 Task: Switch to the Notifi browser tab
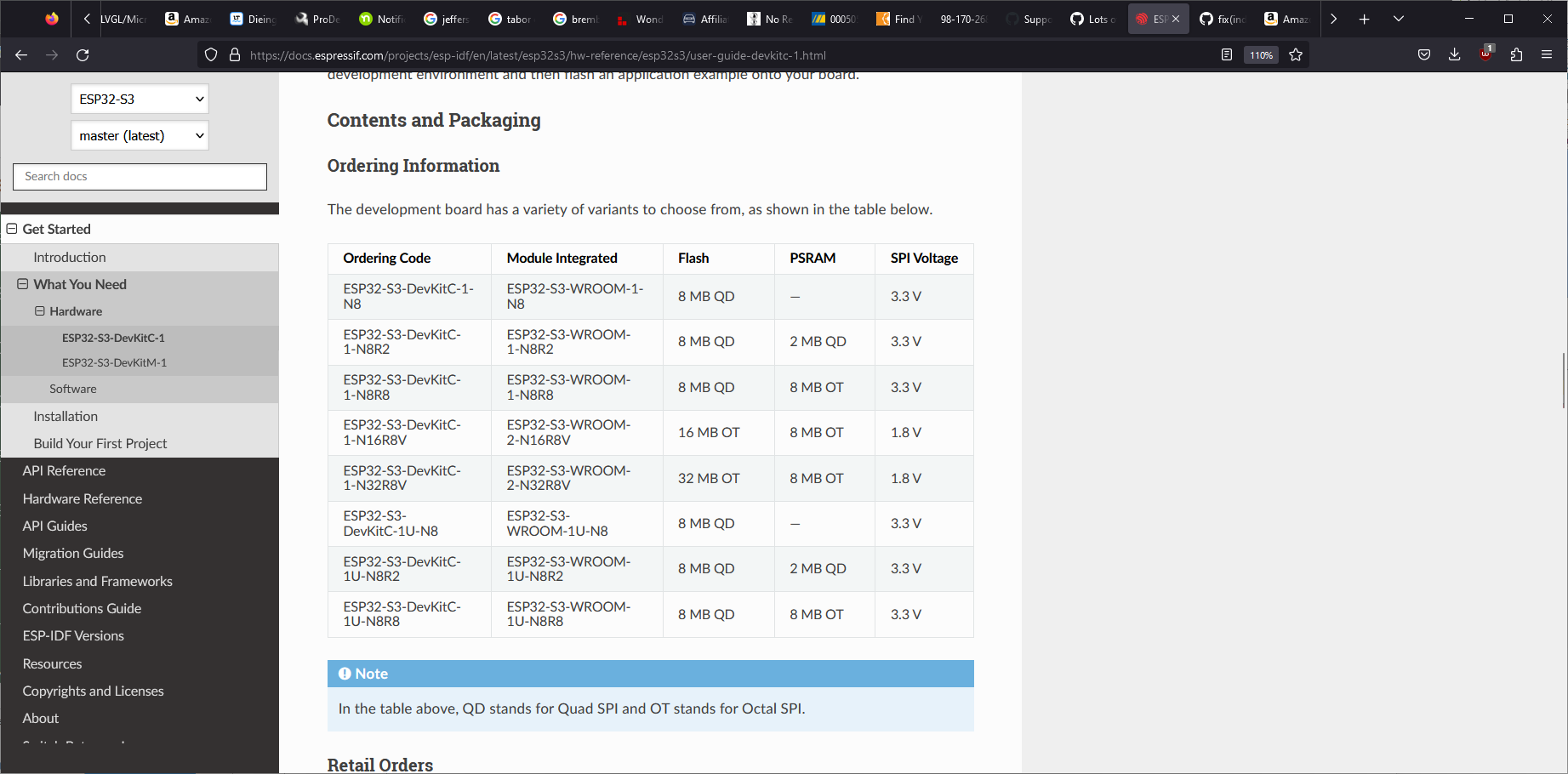click(x=383, y=19)
